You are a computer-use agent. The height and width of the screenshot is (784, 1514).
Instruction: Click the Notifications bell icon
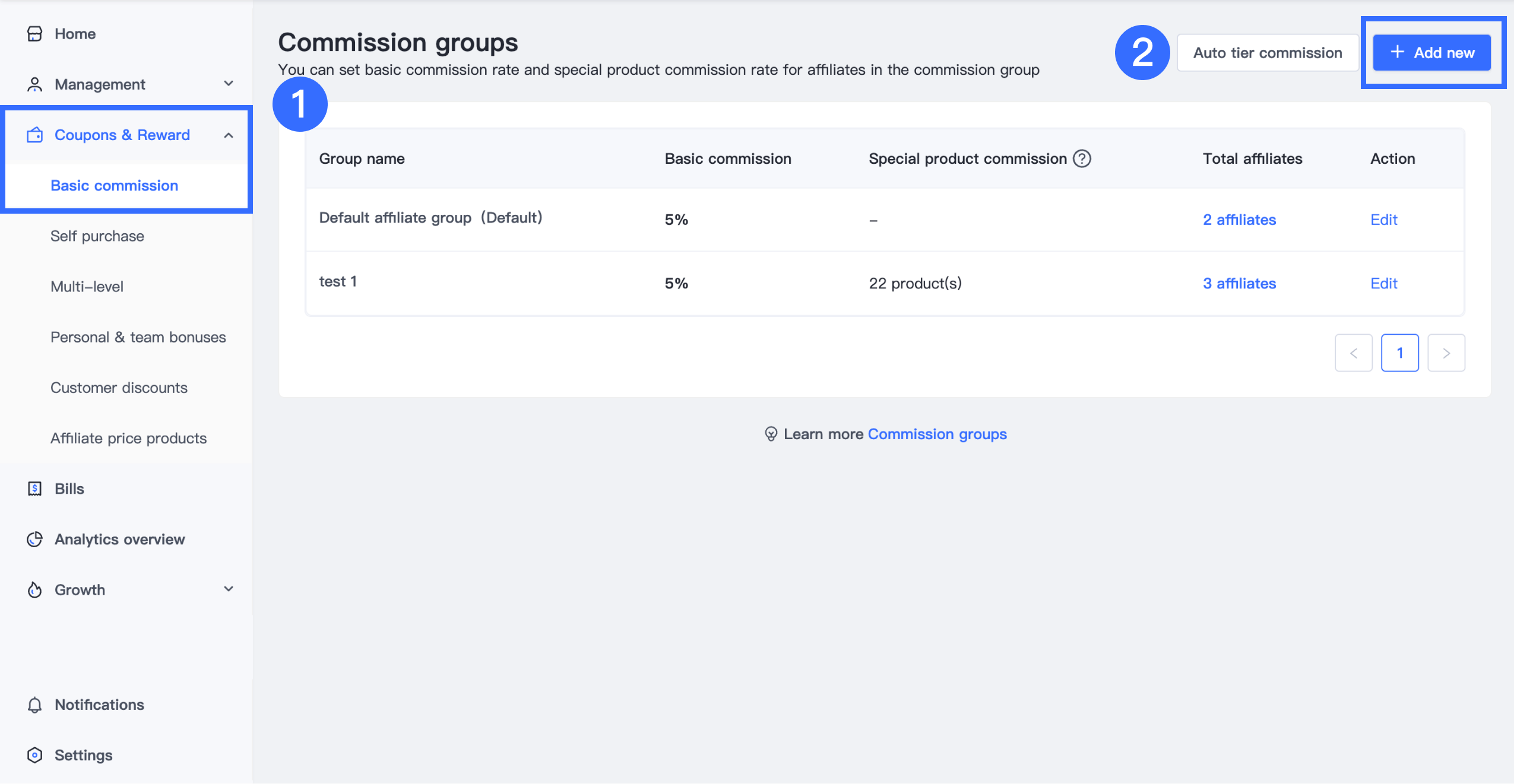[34, 704]
